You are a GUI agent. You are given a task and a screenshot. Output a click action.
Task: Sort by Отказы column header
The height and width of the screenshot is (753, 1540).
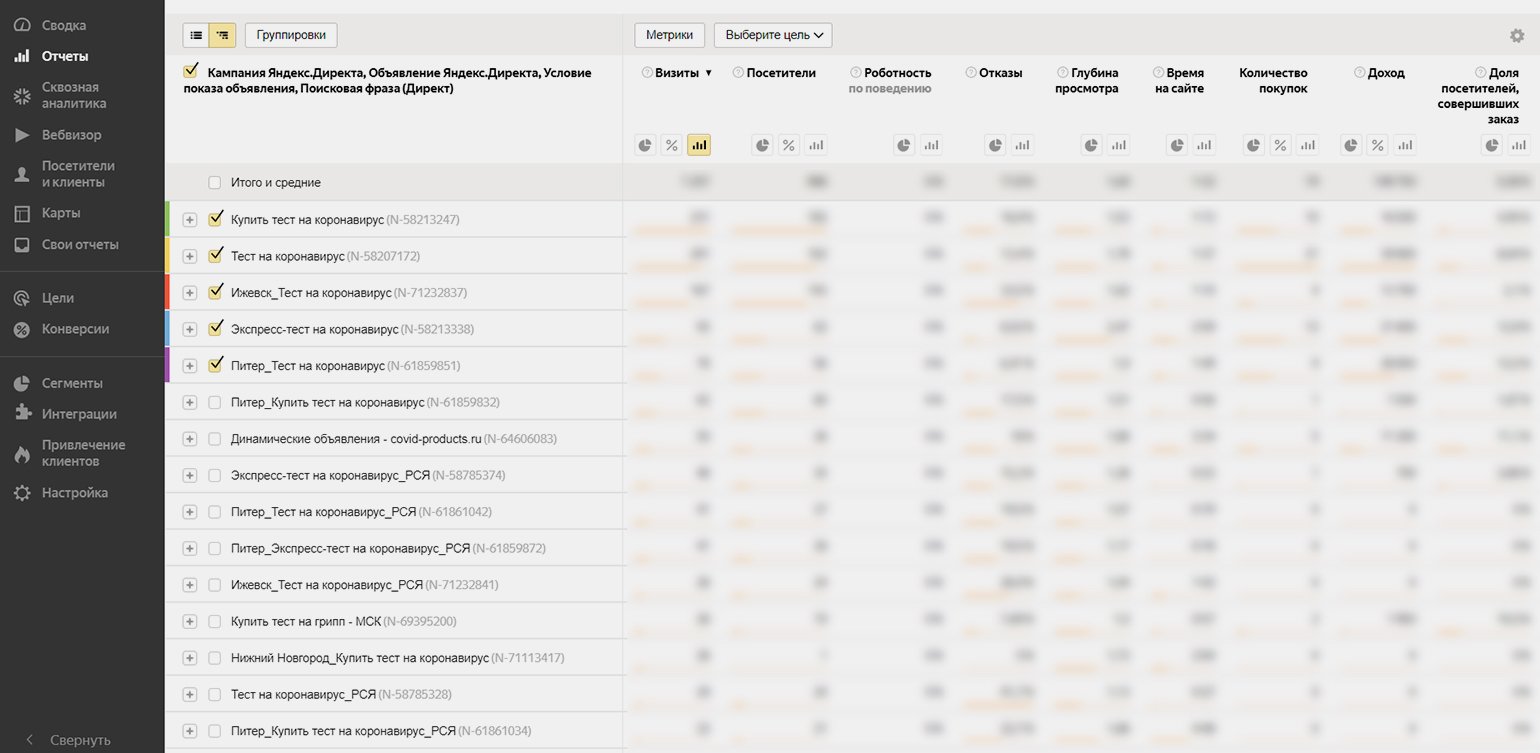tap(1000, 73)
